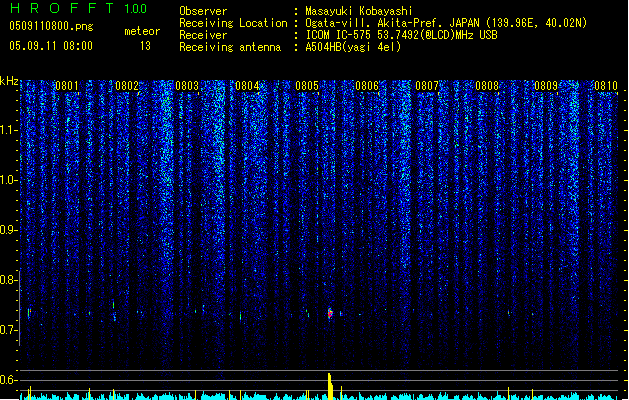Click the tall yellow intensity peak bar

click(330, 386)
